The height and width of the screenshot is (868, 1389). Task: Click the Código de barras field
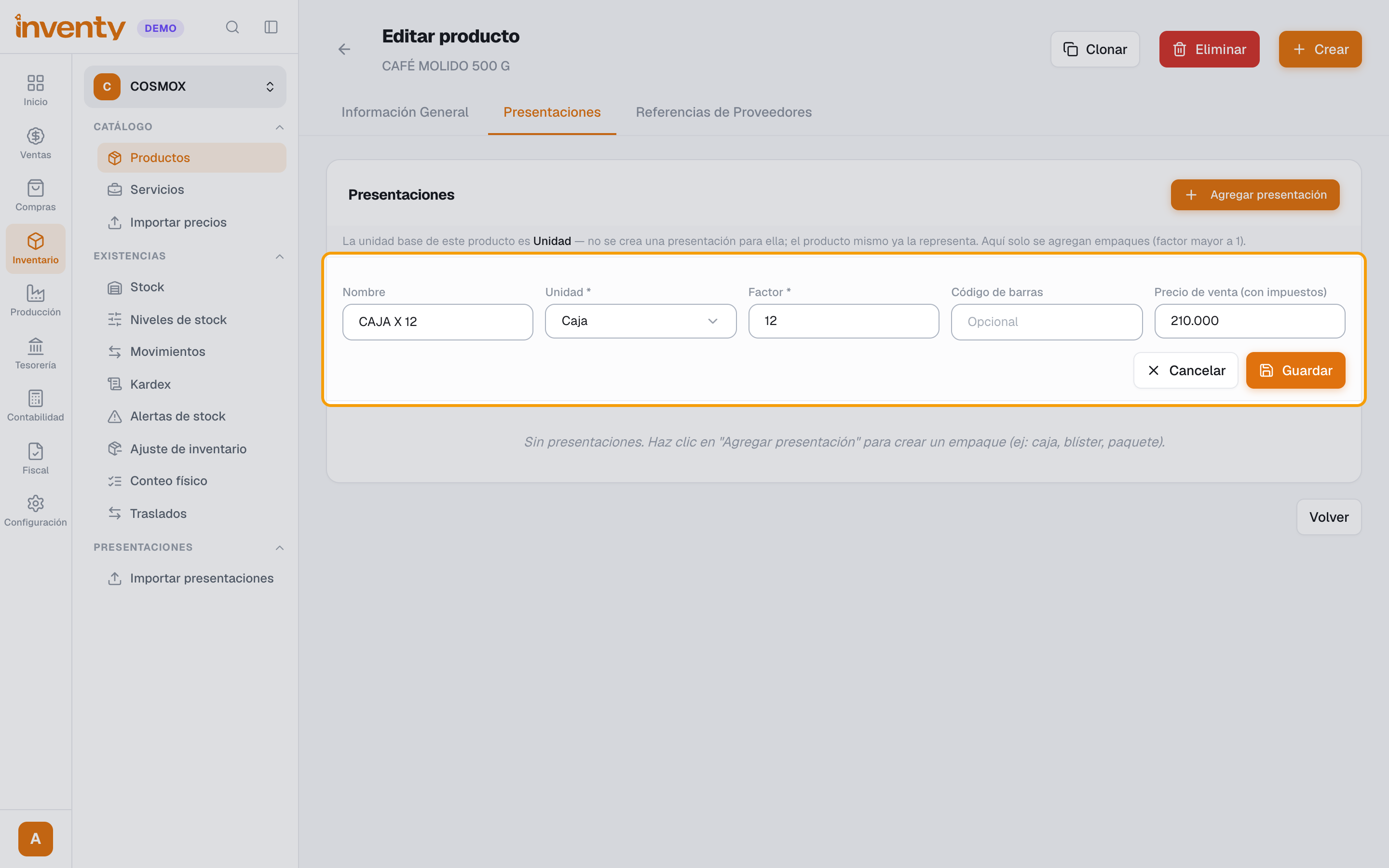pyautogui.click(x=1047, y=322)
